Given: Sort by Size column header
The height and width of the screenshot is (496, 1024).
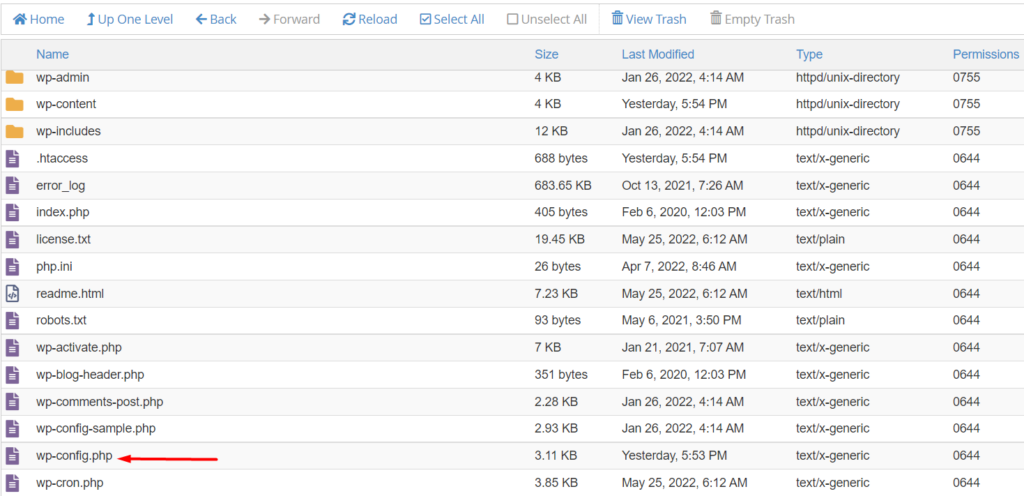Looking at the screenshot, I should (546, 54).
